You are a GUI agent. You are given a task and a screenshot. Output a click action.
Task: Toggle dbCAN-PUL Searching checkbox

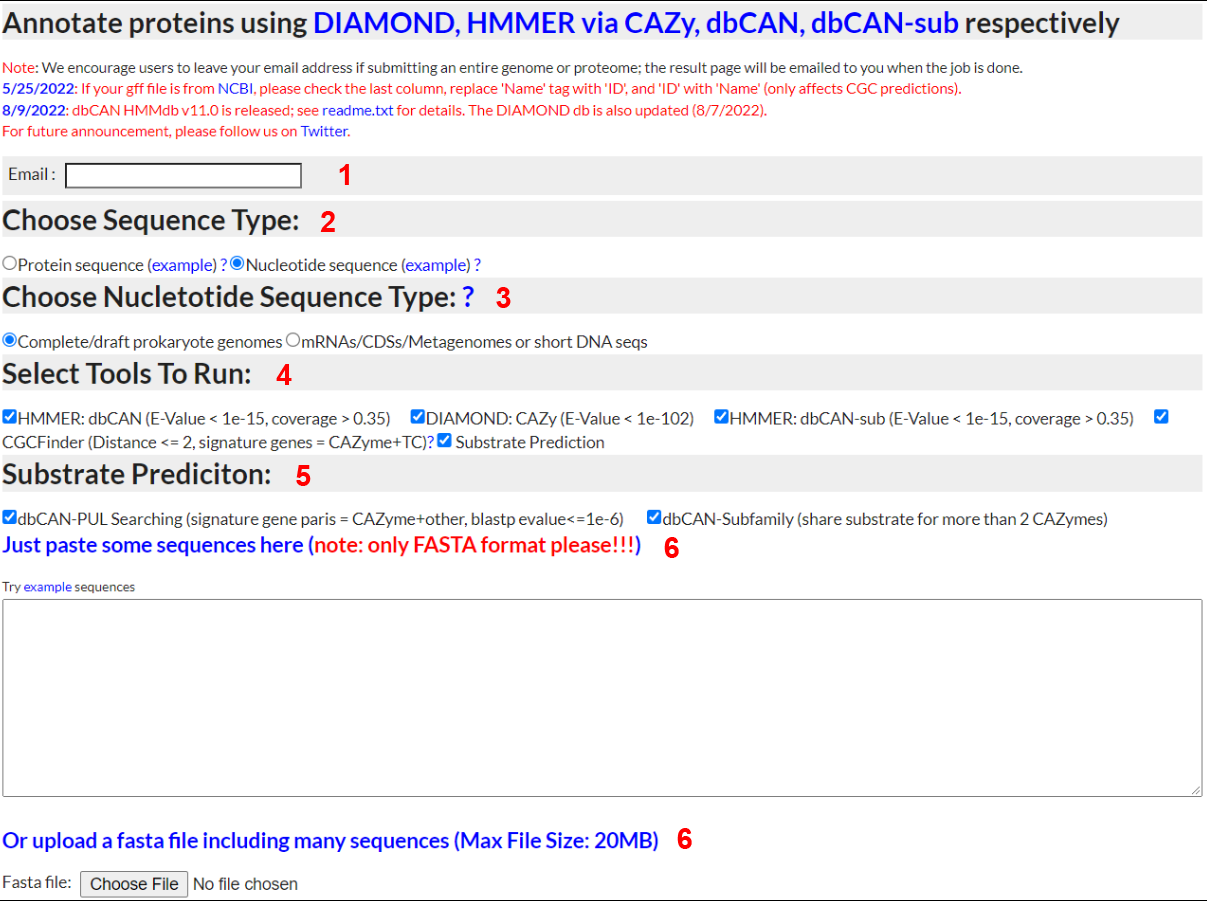pos(10,518)
